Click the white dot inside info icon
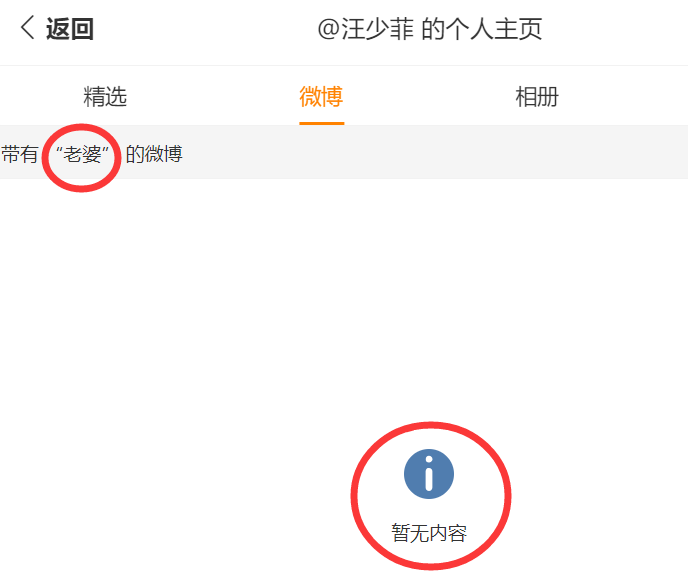The image size is (688, 572). (x=429, y=460)
